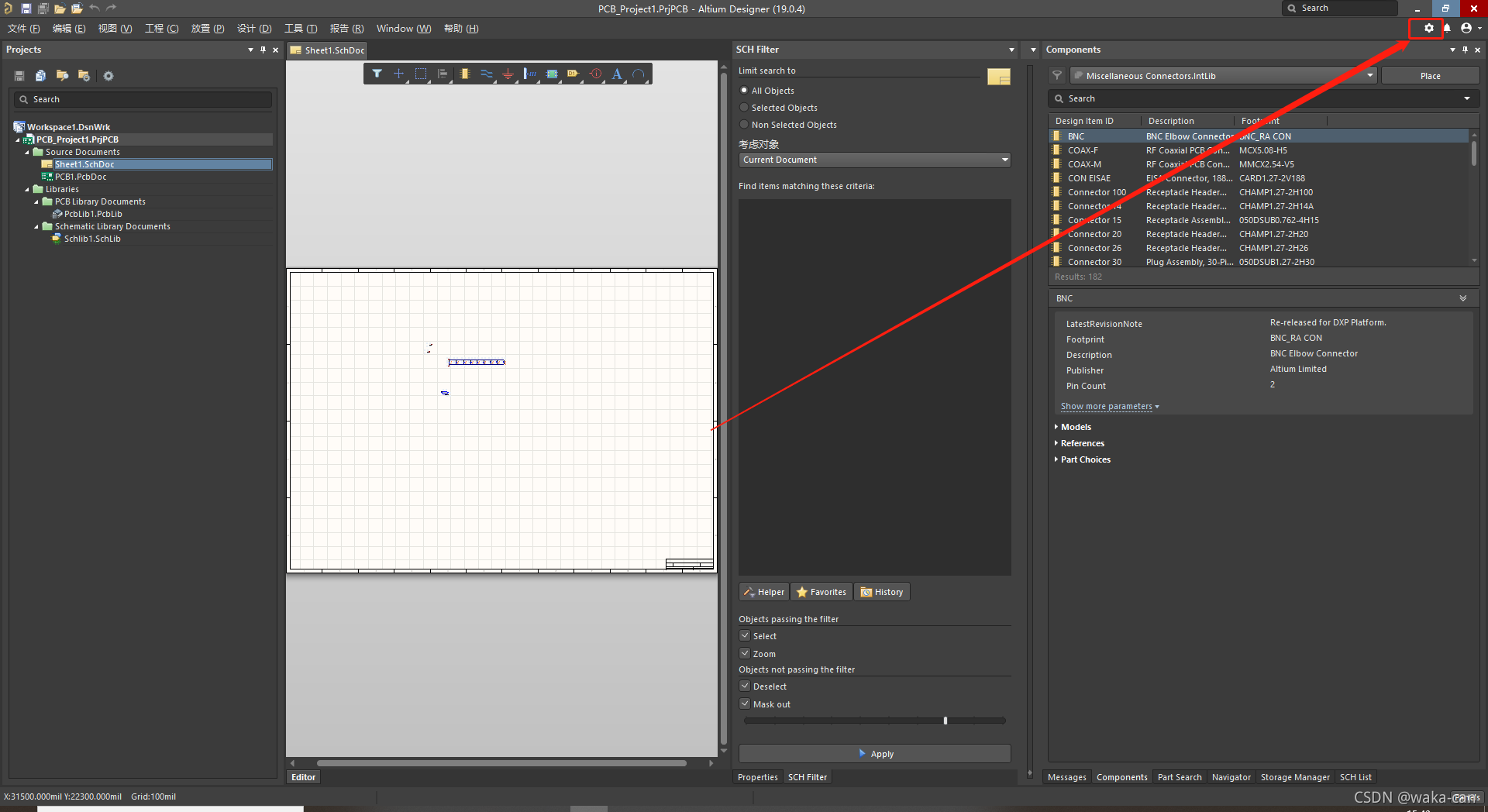Toggle the Select checkbox

(745, 635)
